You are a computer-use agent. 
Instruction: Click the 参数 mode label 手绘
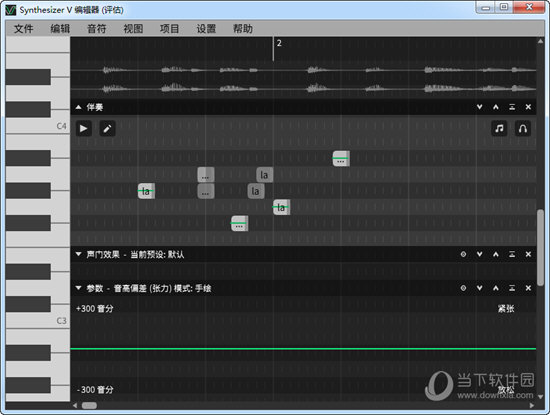tap(203, 288)
